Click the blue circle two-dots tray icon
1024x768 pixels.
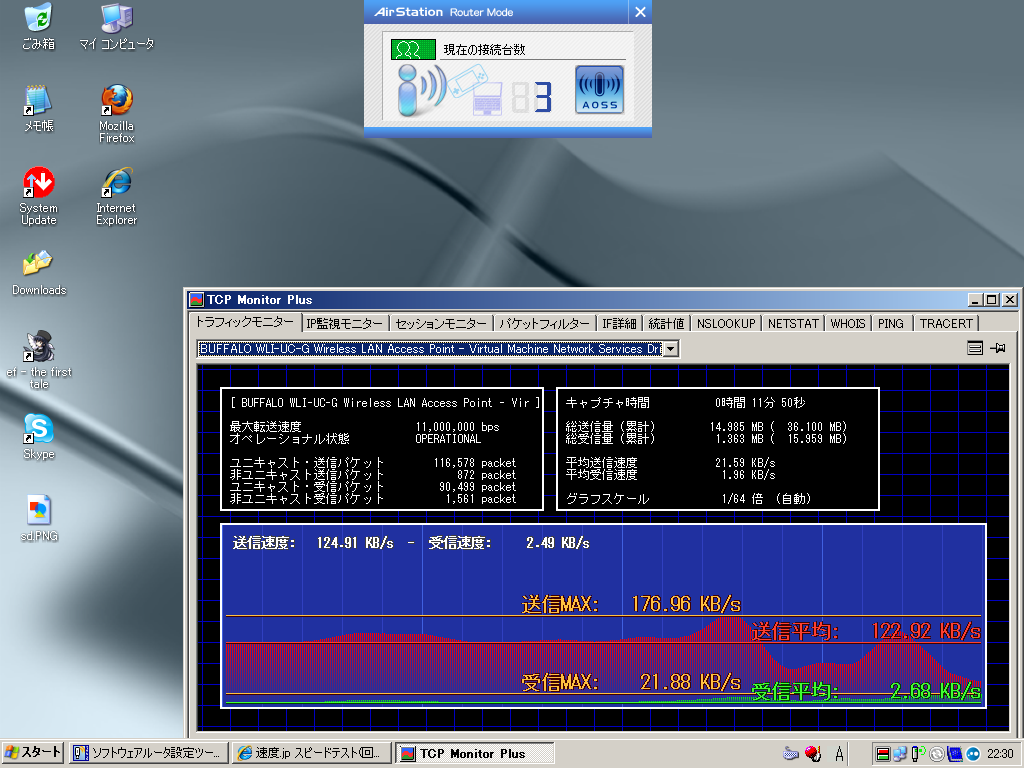[972, 754]
